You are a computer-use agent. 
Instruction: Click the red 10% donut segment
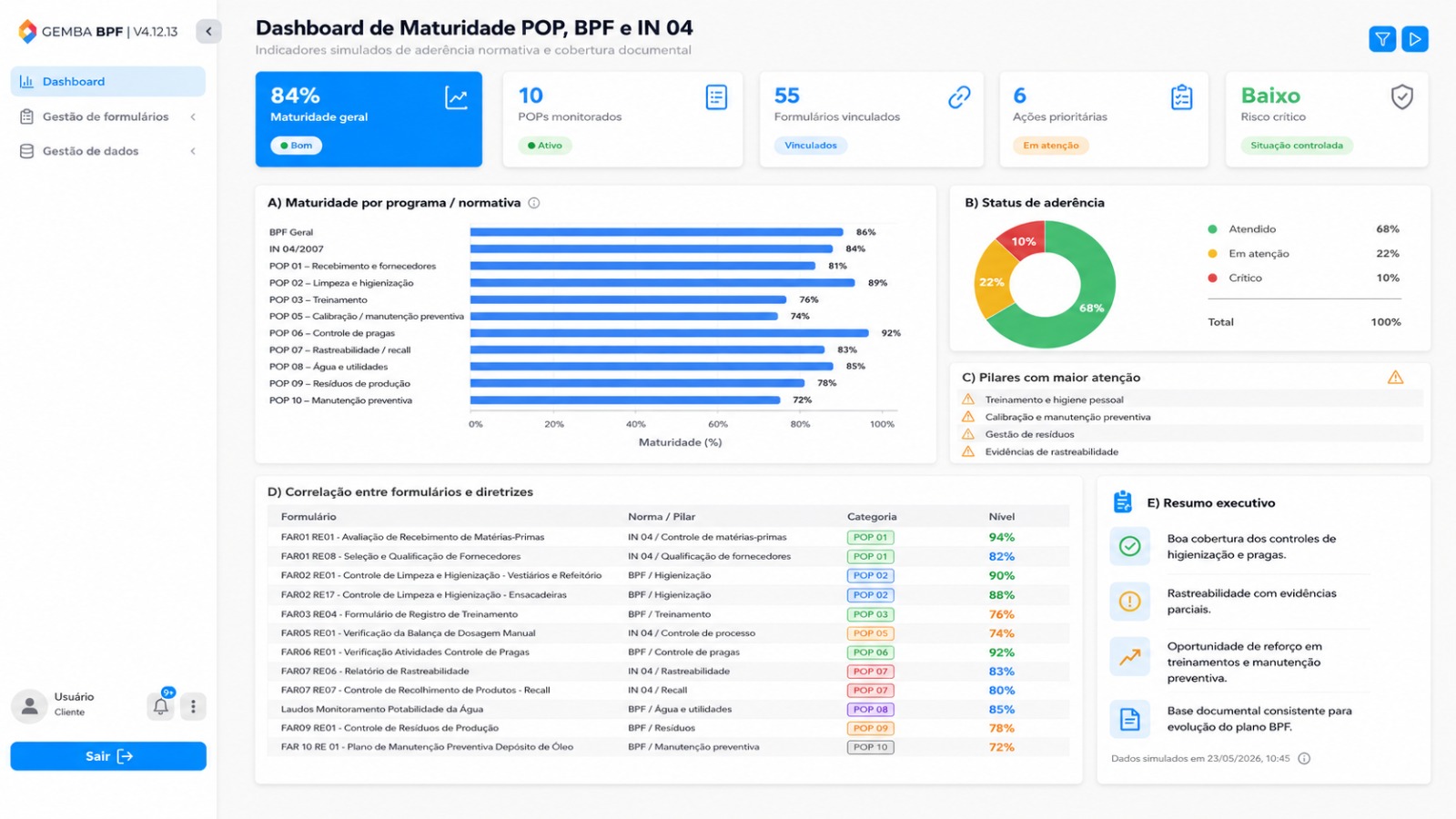point(1023,242)
